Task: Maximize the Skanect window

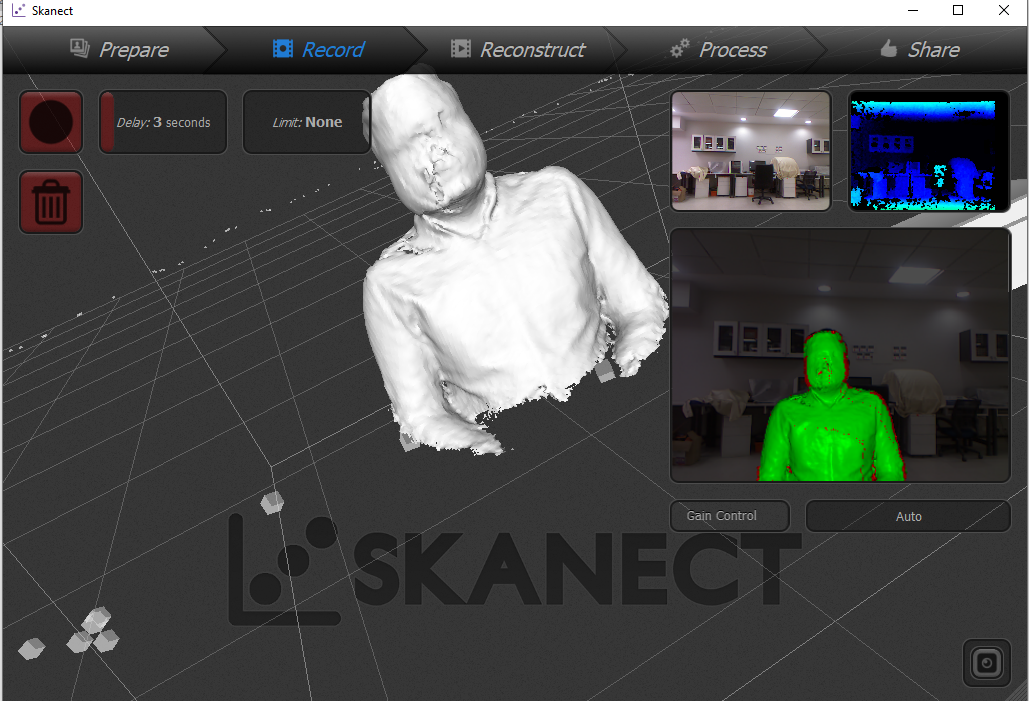Action: [x=957, y=11]
